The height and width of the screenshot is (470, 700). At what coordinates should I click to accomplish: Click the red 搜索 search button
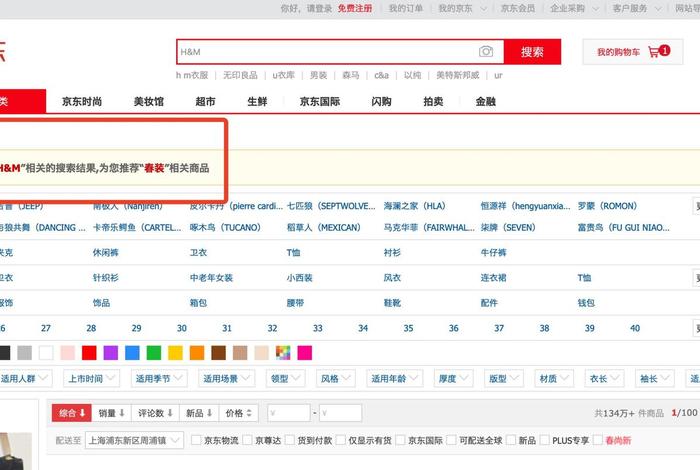pyautogui.click(x=532, y=52)
